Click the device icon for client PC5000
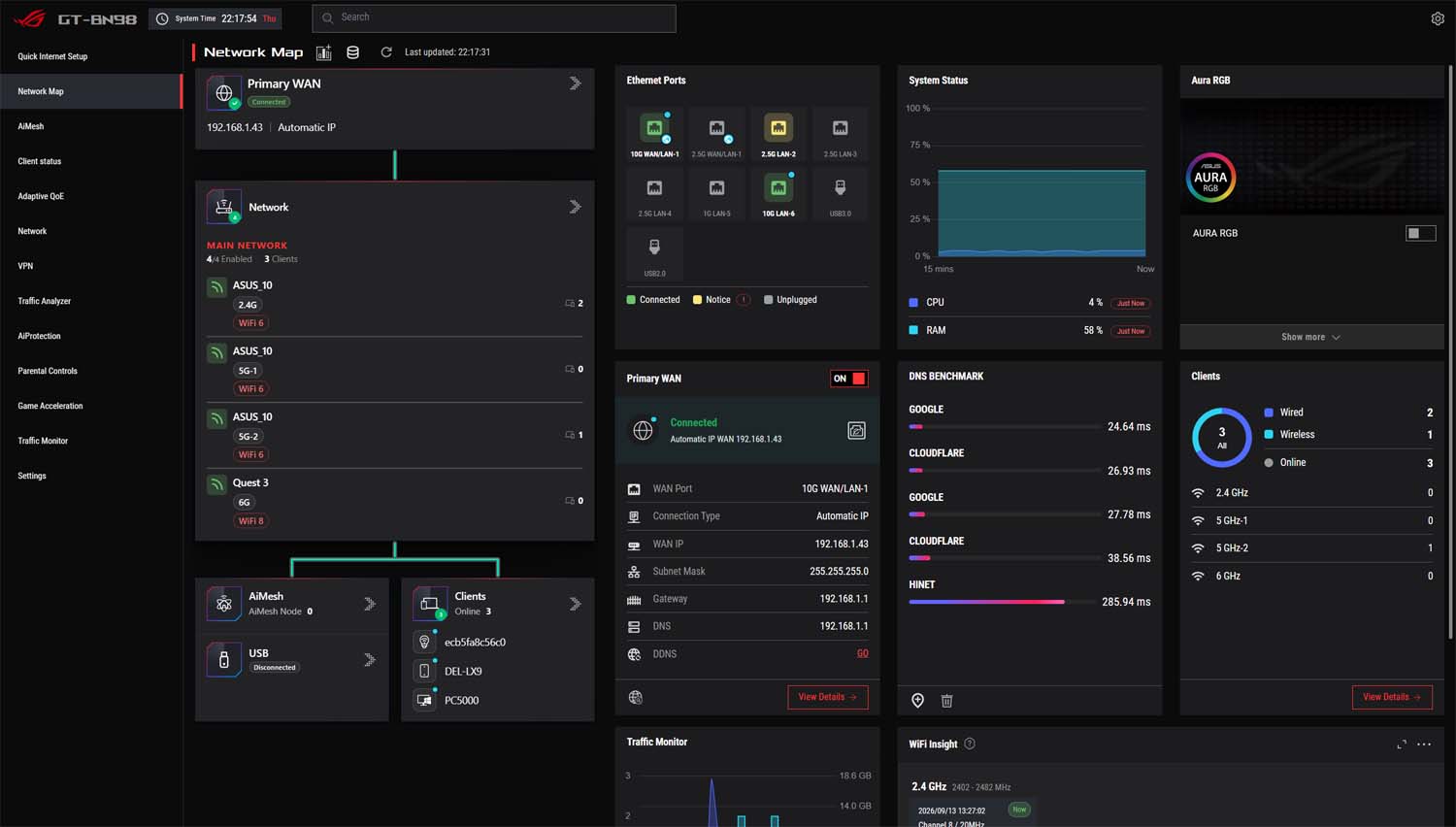Viewport: 1456px width, 827px height. [x=424, y=701]
